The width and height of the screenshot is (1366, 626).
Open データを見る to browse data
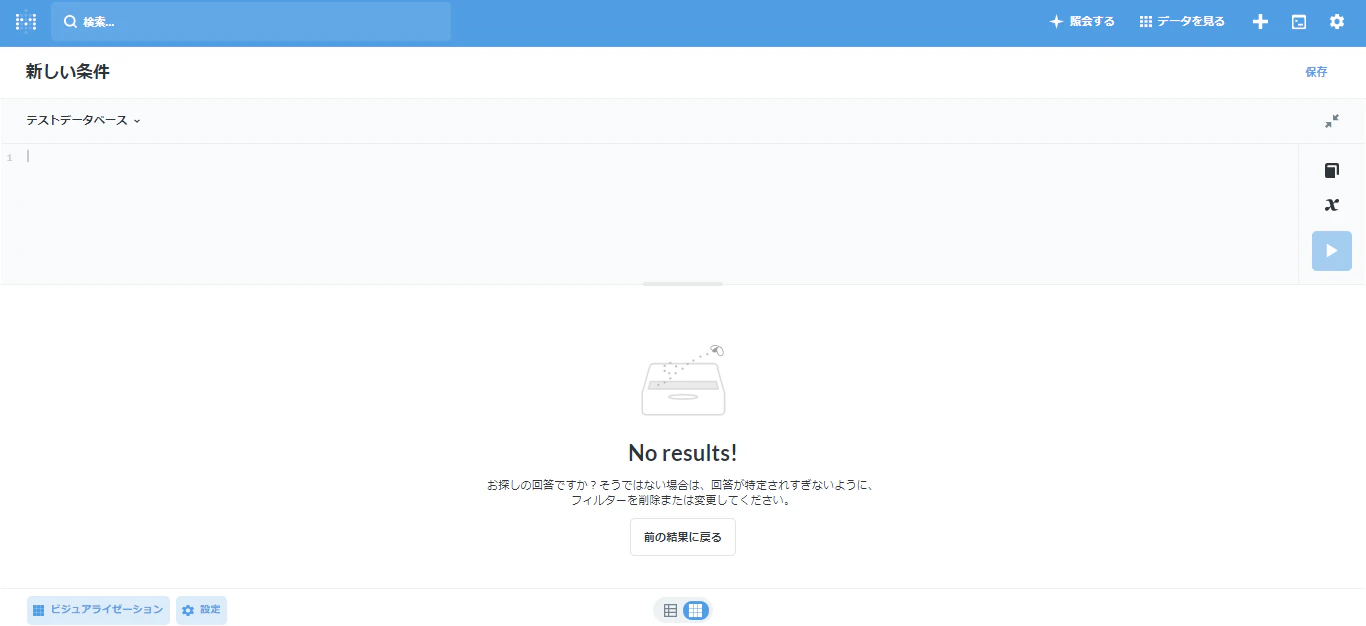pyautogui.click(x=1182, y=22)
